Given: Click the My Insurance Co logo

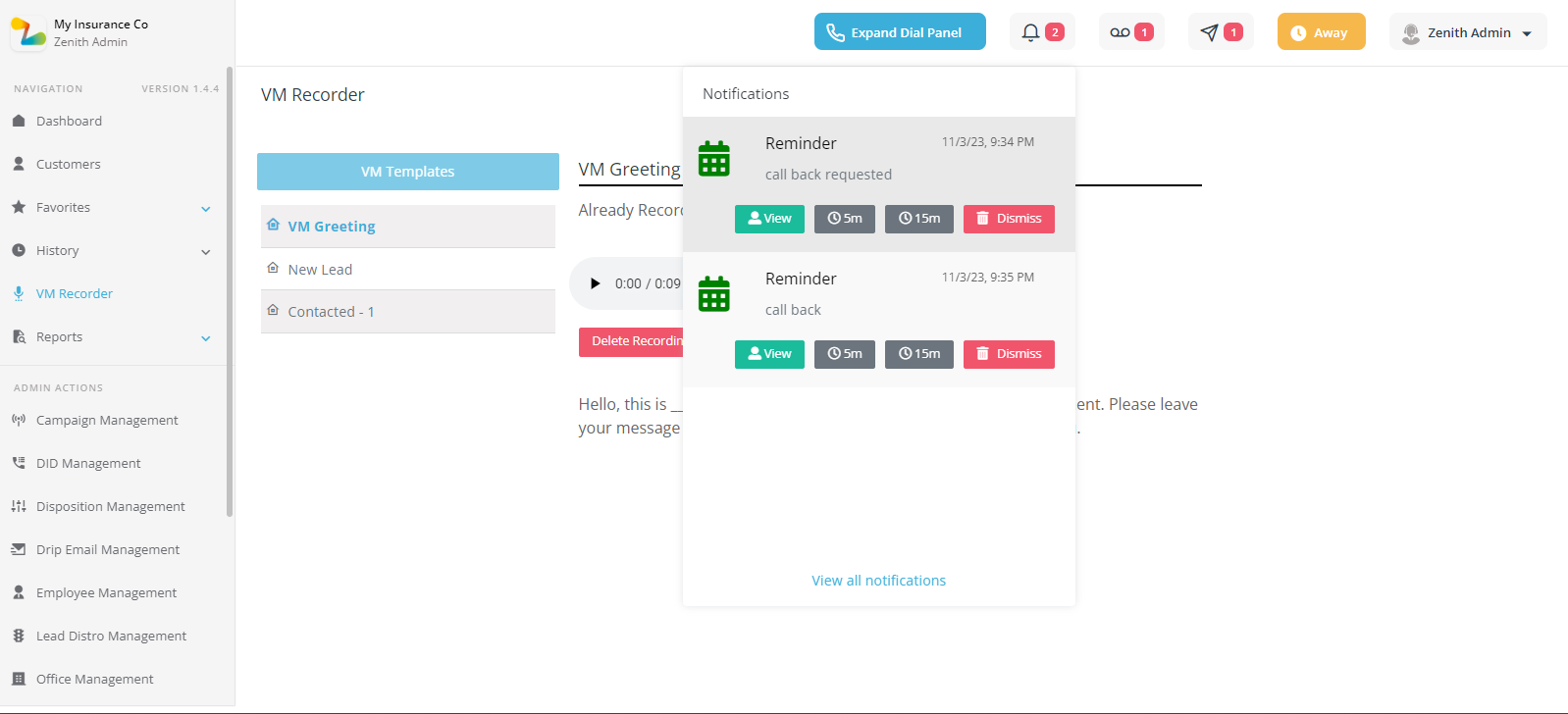Looking at the screenshot, I should click(28, 32).
